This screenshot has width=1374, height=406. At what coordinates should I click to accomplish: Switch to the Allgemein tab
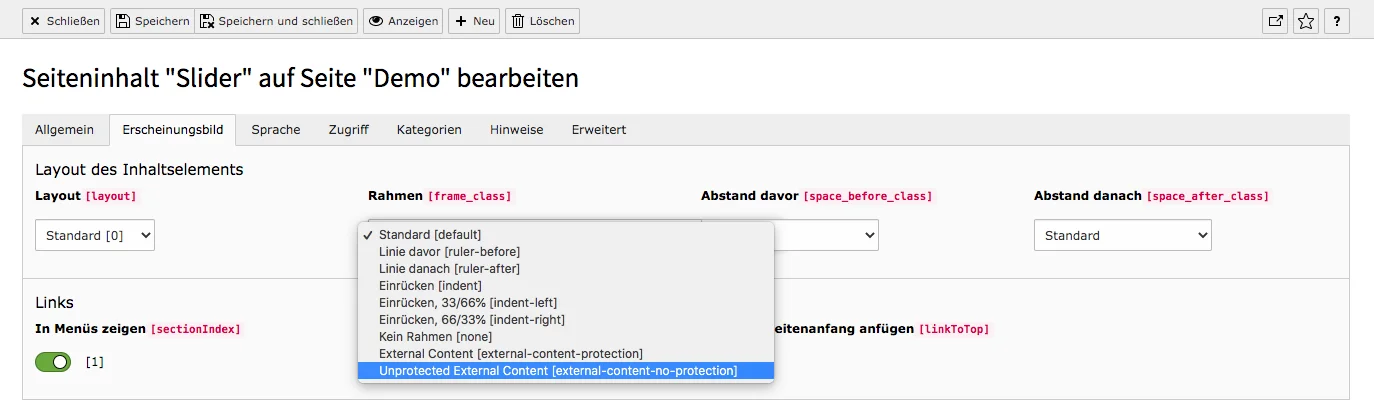(65, 130)
